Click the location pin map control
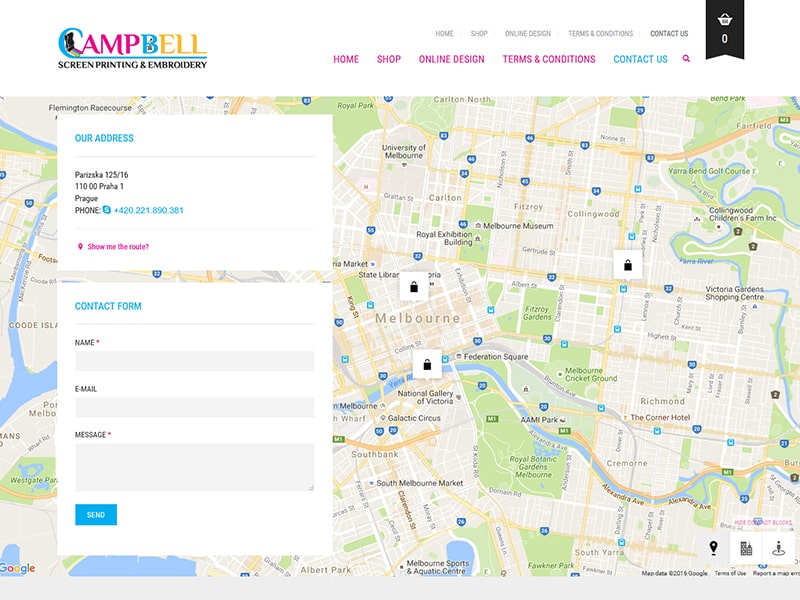Screen dimensions: 800x600 click(714, 548)
